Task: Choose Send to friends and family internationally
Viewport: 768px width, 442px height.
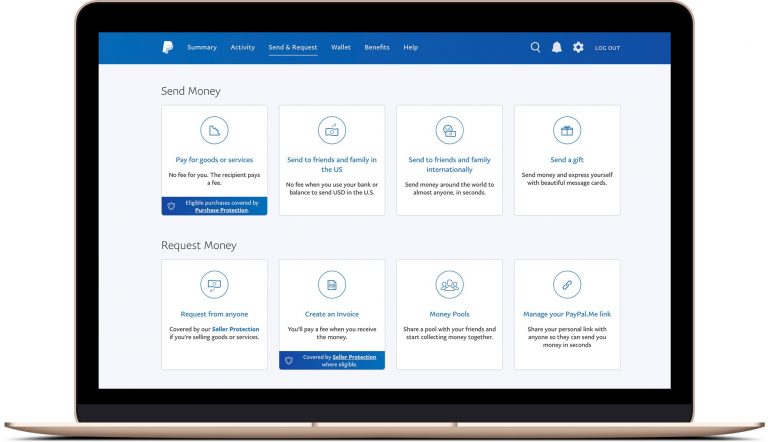Action: [449, 165]
